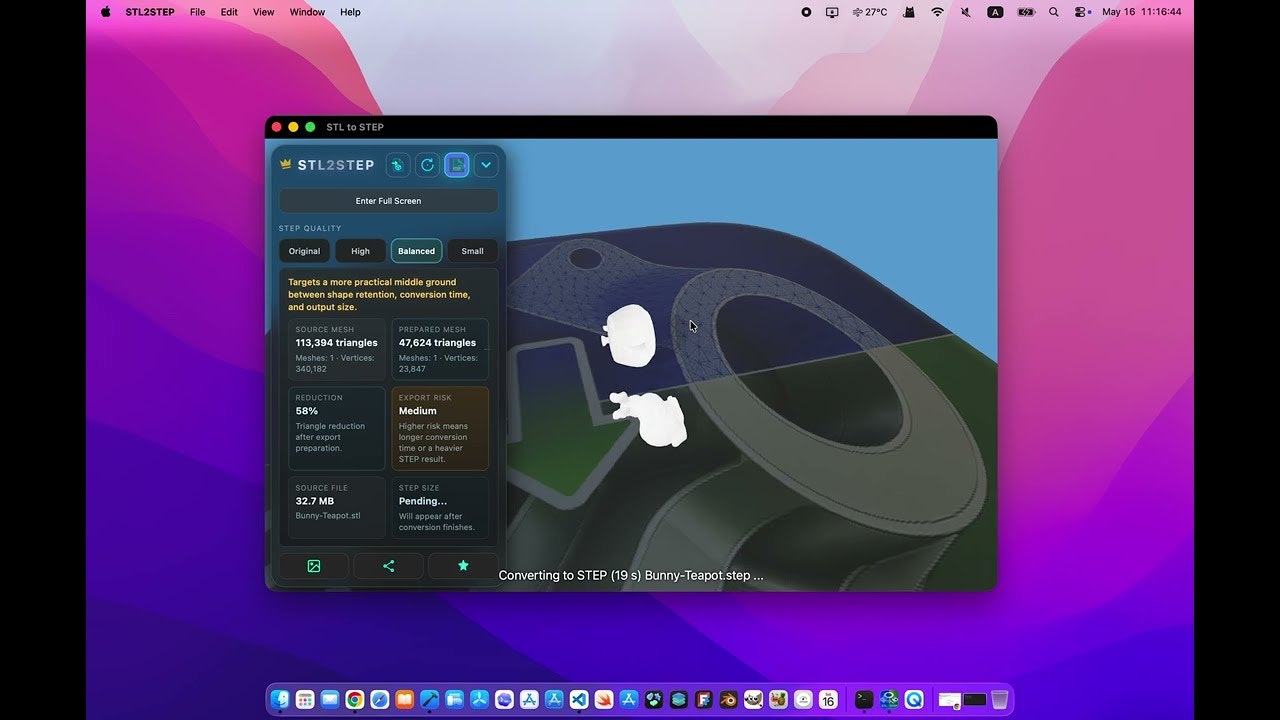Image resolution: width=1280 pixels, height=720 pixels.
Task: Open Safari from the dock
Action: pos(379,700)
